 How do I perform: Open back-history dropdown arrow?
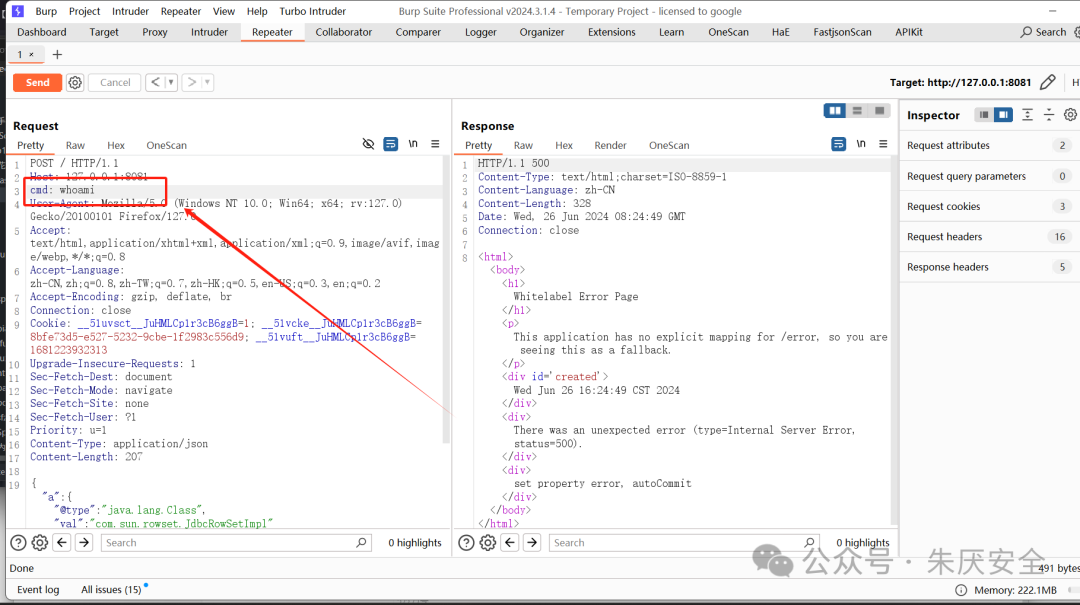171,83
